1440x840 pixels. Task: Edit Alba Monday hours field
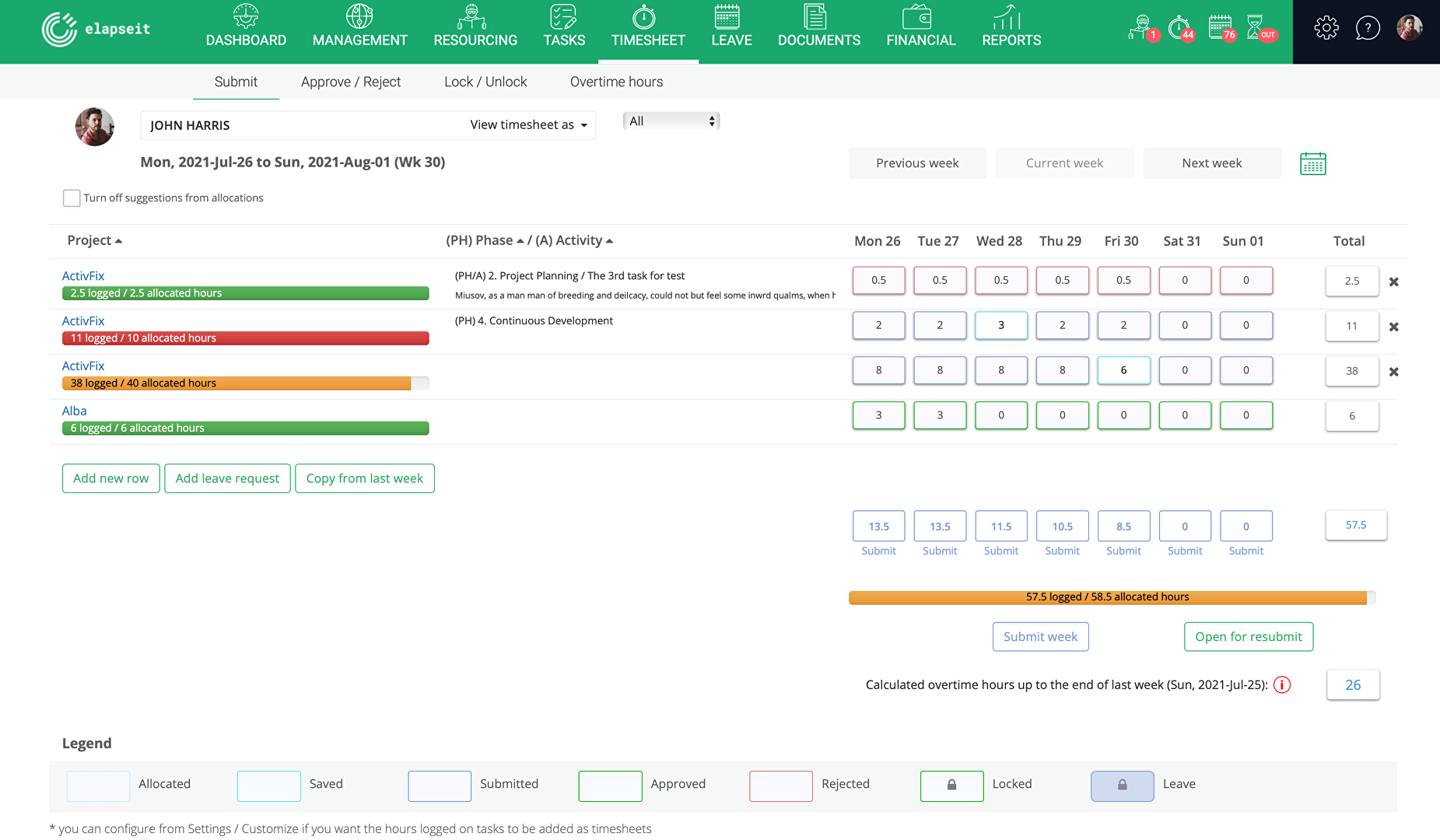coord(878,415)
